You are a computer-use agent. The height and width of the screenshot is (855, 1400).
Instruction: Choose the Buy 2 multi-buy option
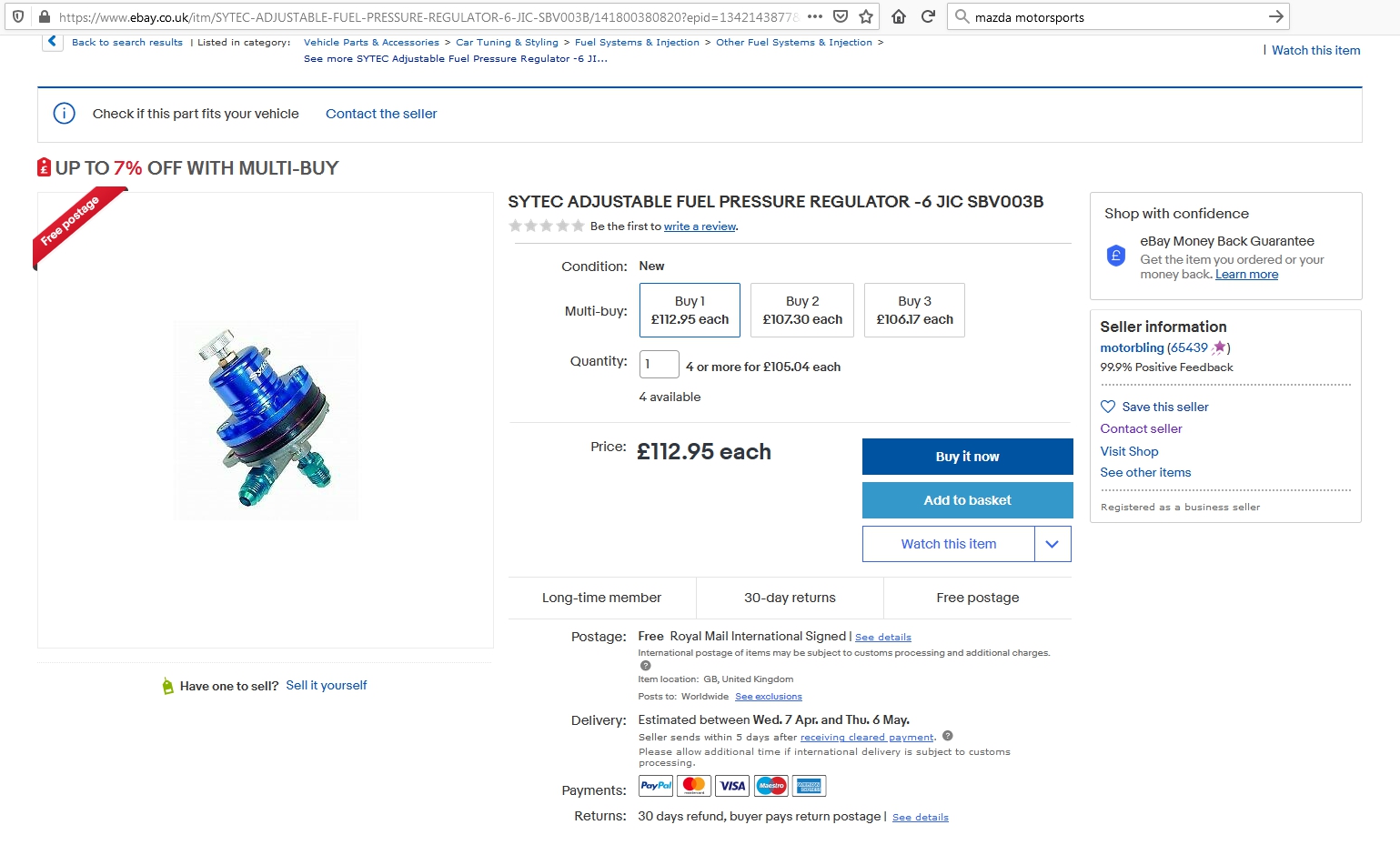click(x=802, y=310)
